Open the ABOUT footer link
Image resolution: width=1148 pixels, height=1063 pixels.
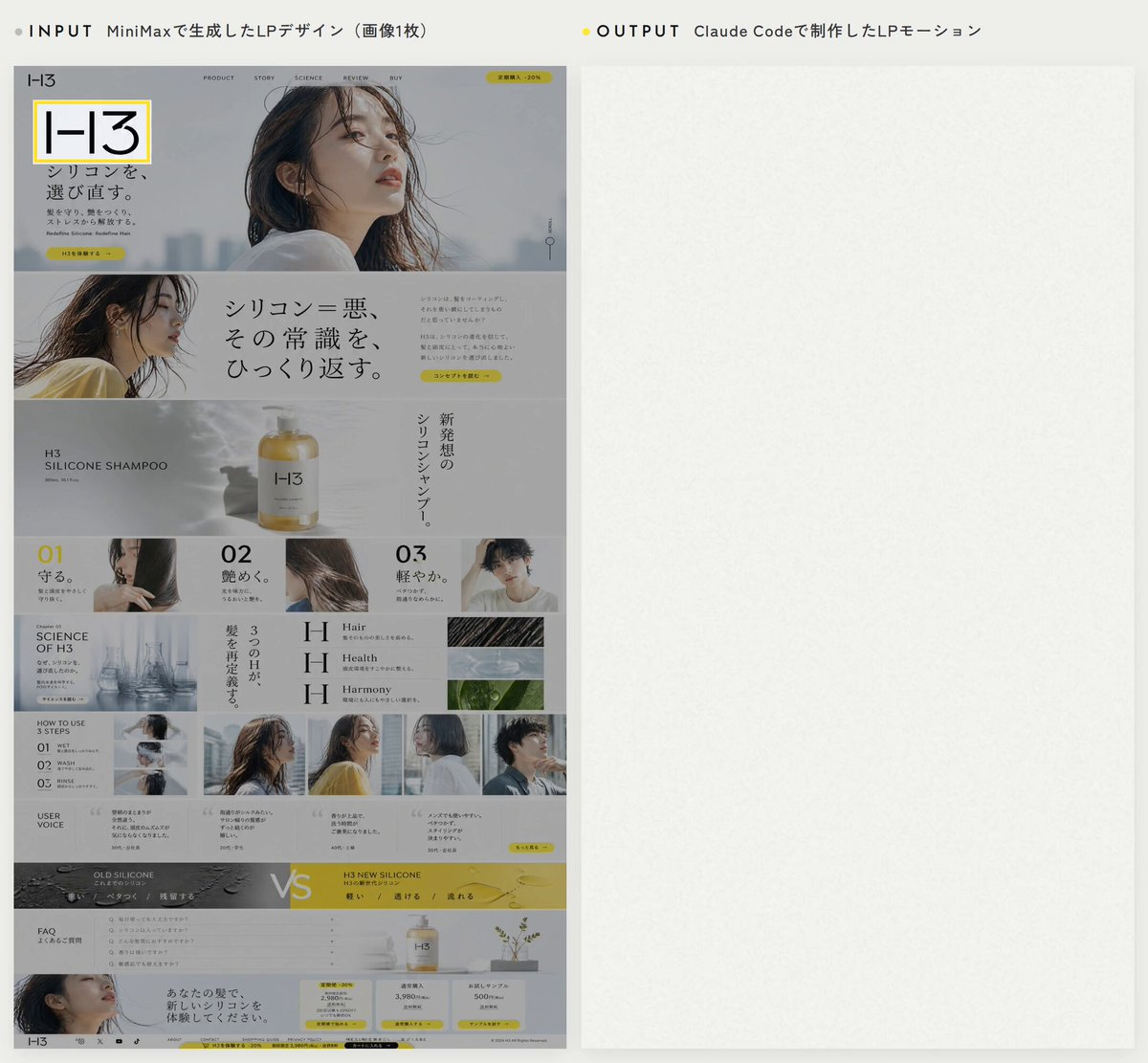[174, 1039]
